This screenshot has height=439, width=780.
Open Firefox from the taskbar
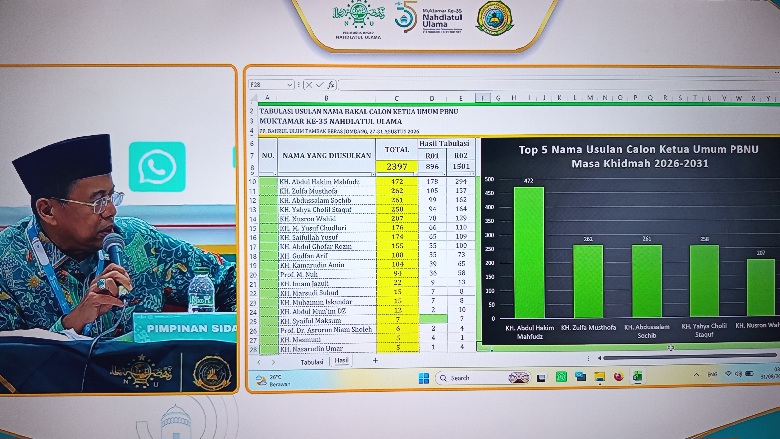[618, 377]
